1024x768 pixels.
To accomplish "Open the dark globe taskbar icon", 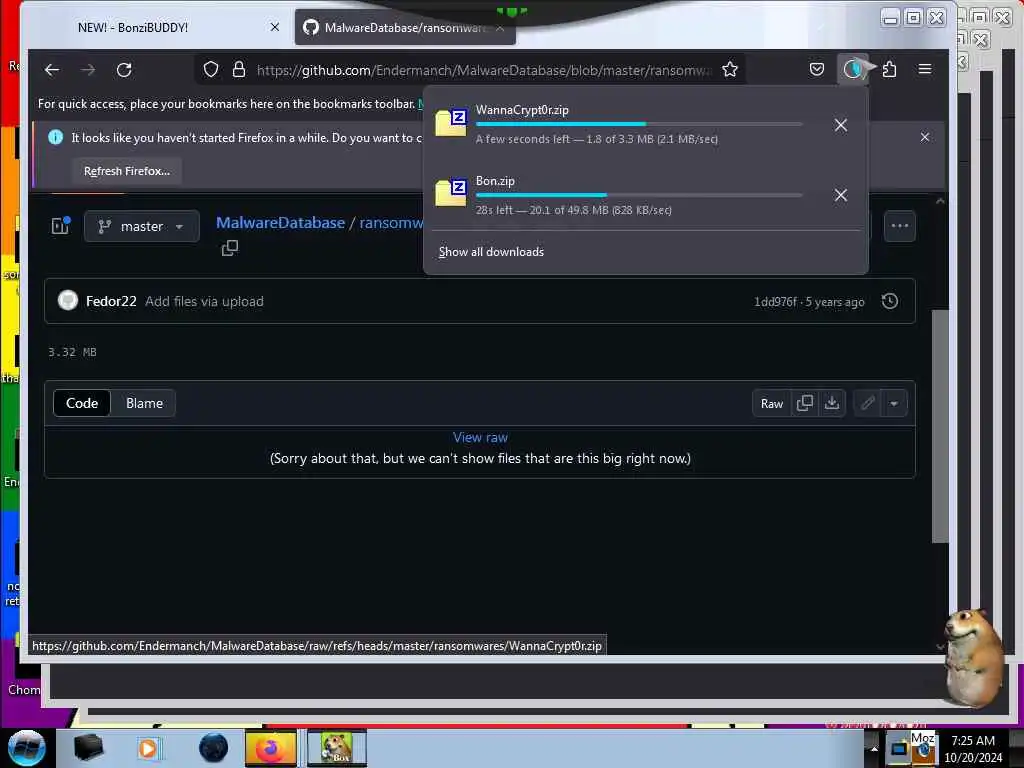I will (214, 748).
